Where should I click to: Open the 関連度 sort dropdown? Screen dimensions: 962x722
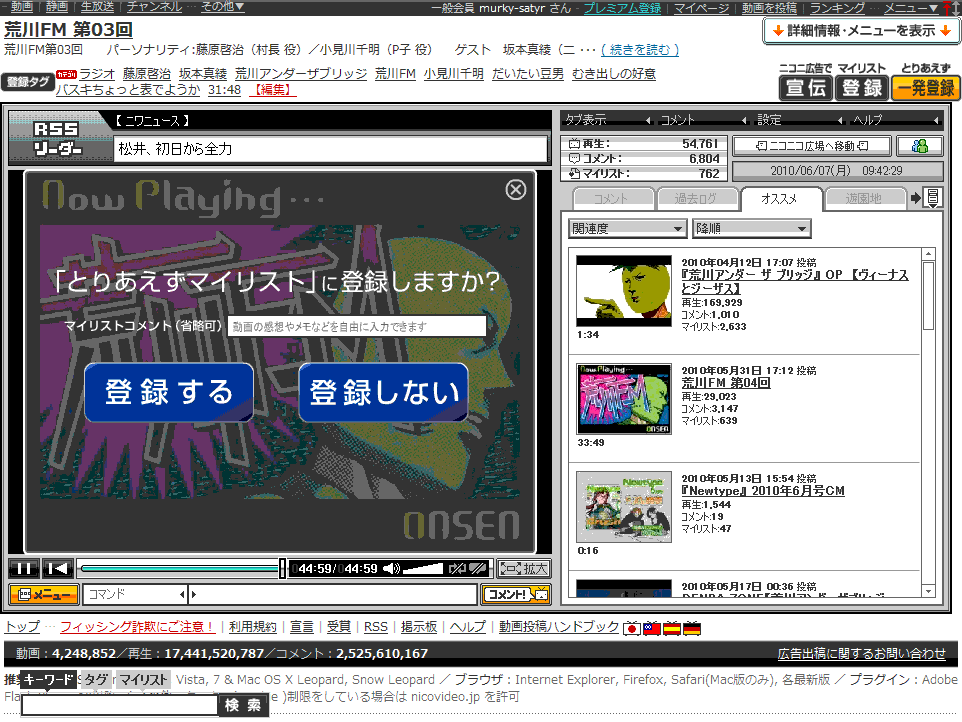tap(627, 229)
